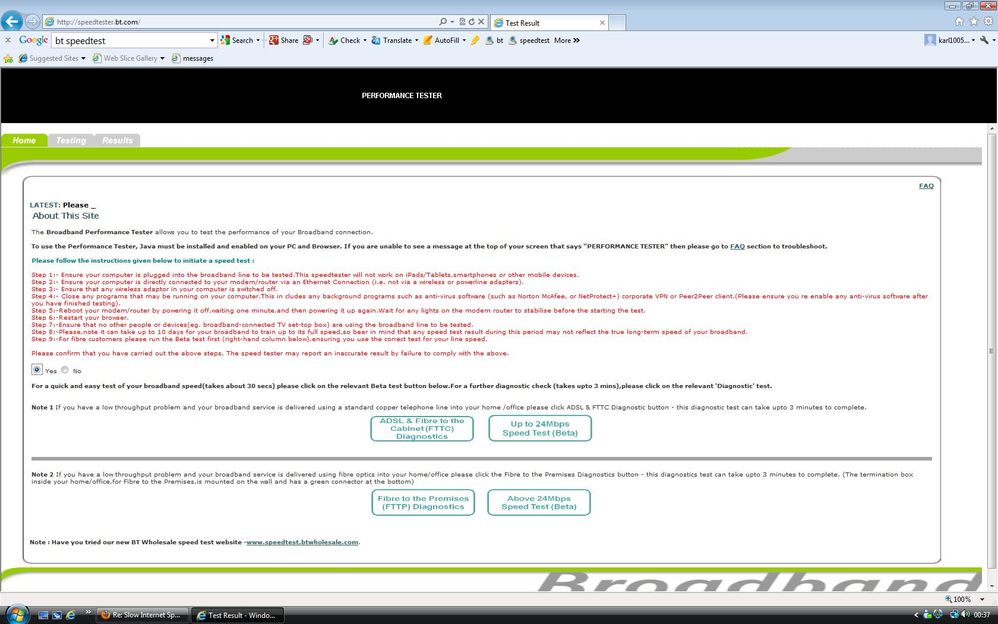Open Google toolbar wrench settings

(x=987, y=40)
